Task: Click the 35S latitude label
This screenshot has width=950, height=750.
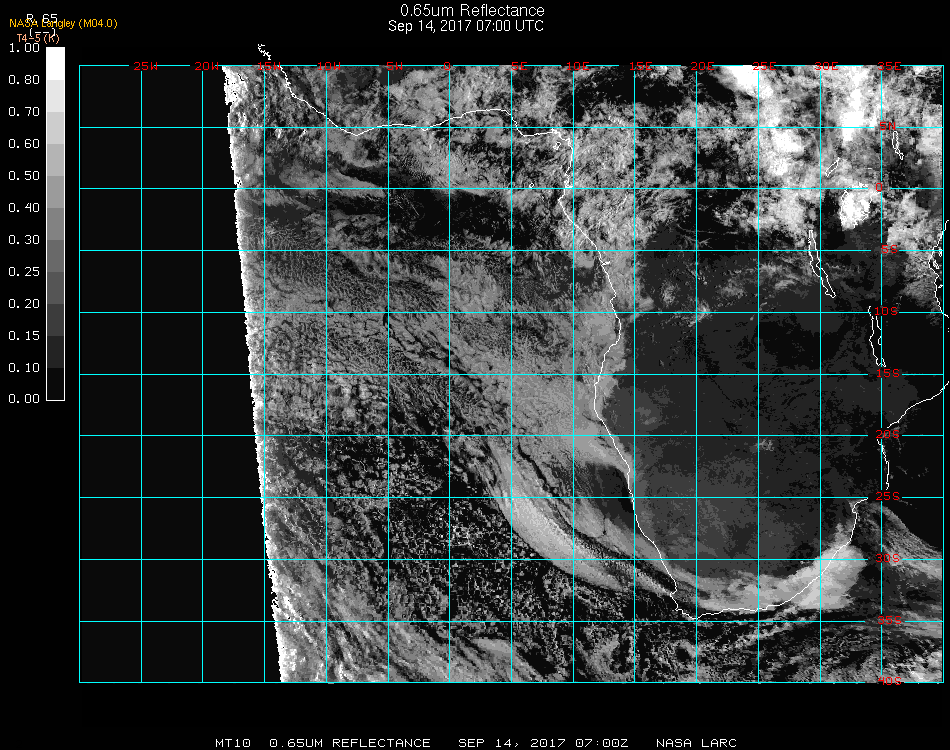Action: [887, 620]
